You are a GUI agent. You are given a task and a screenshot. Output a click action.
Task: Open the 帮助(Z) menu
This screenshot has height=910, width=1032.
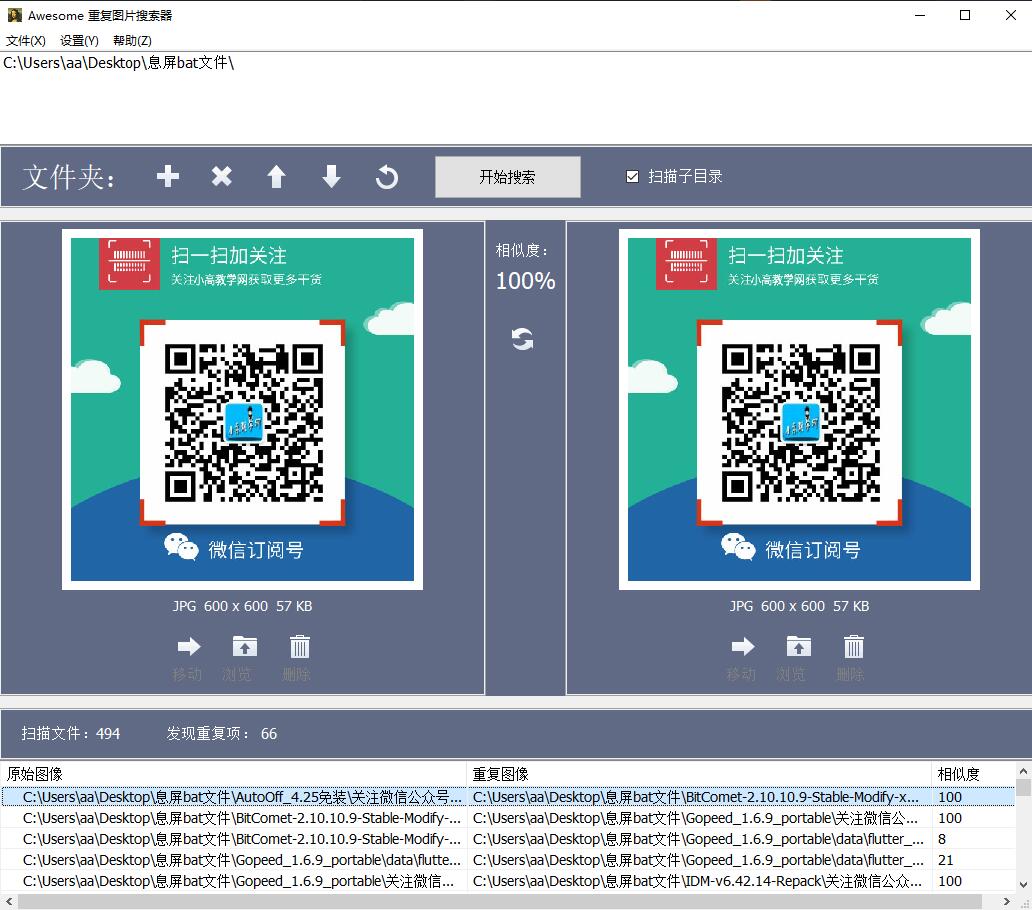pos(132,41)
